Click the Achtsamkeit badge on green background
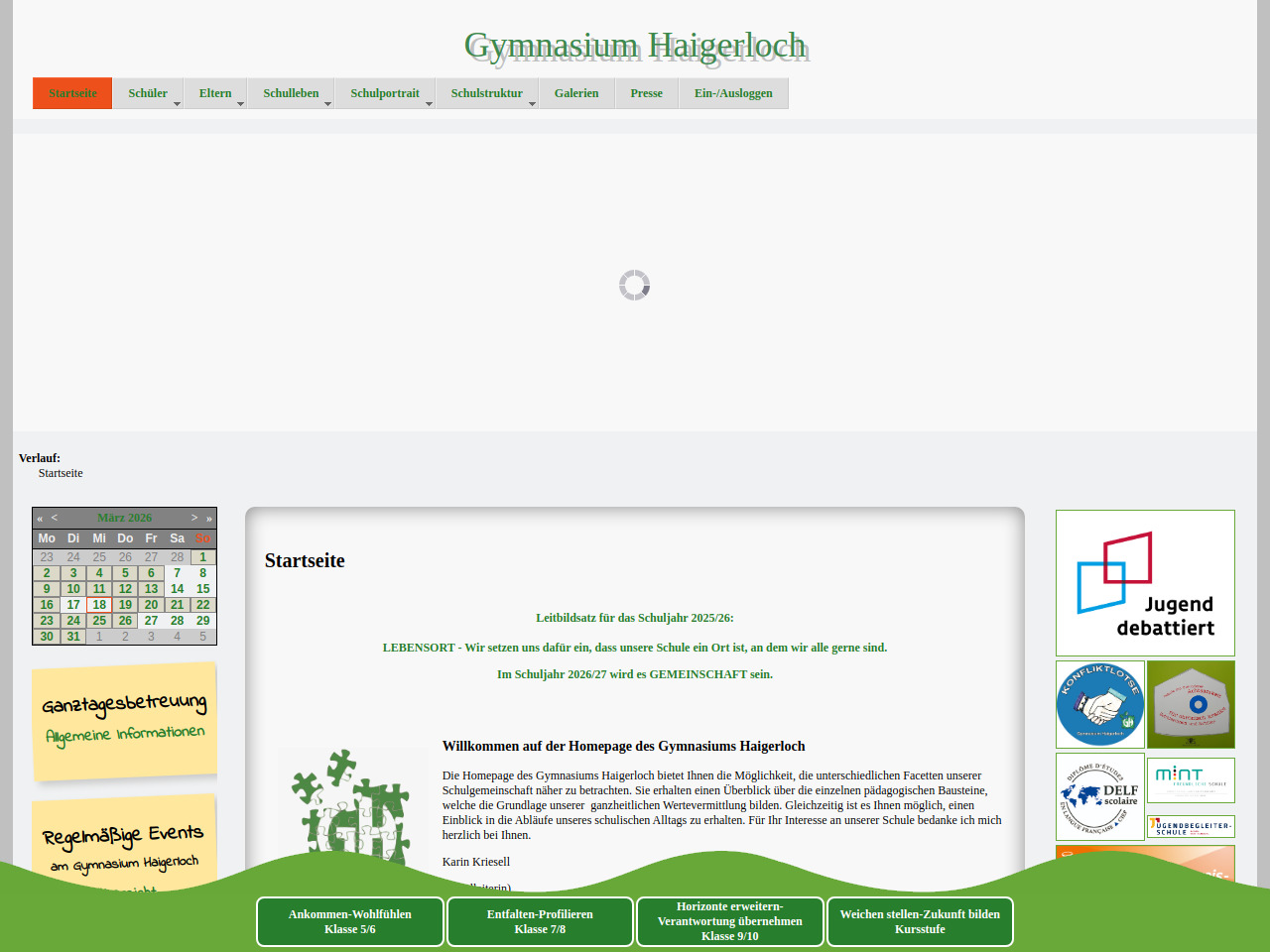 (x=1191, y=704)
